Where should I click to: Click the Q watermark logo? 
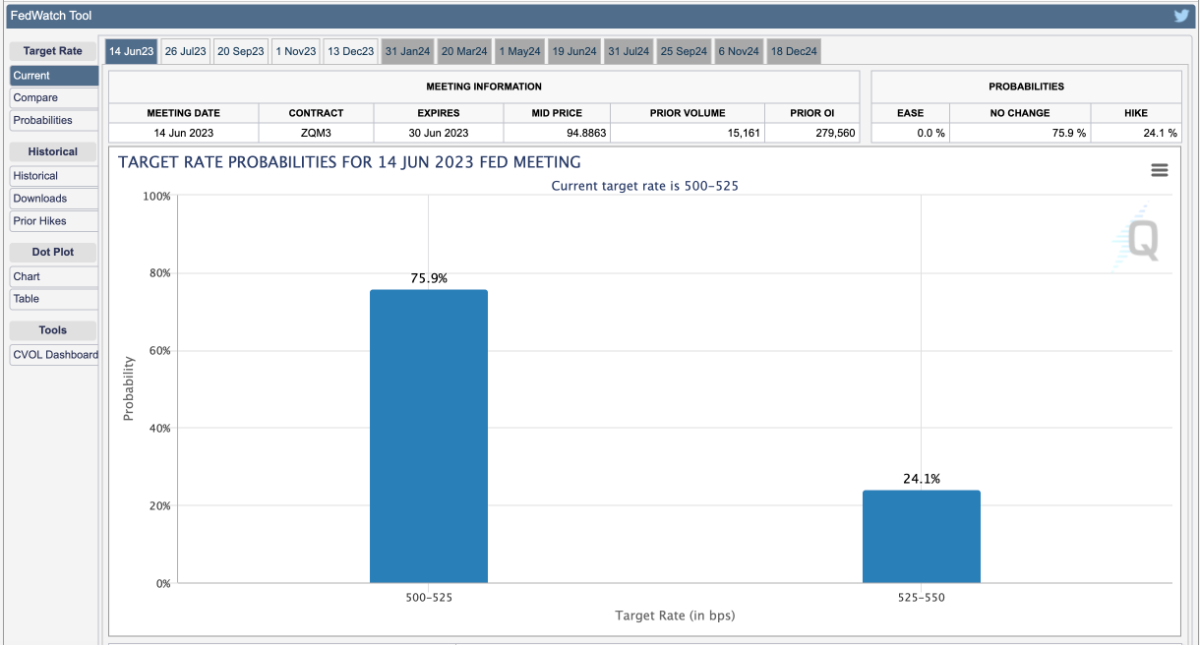point(1141,240)
